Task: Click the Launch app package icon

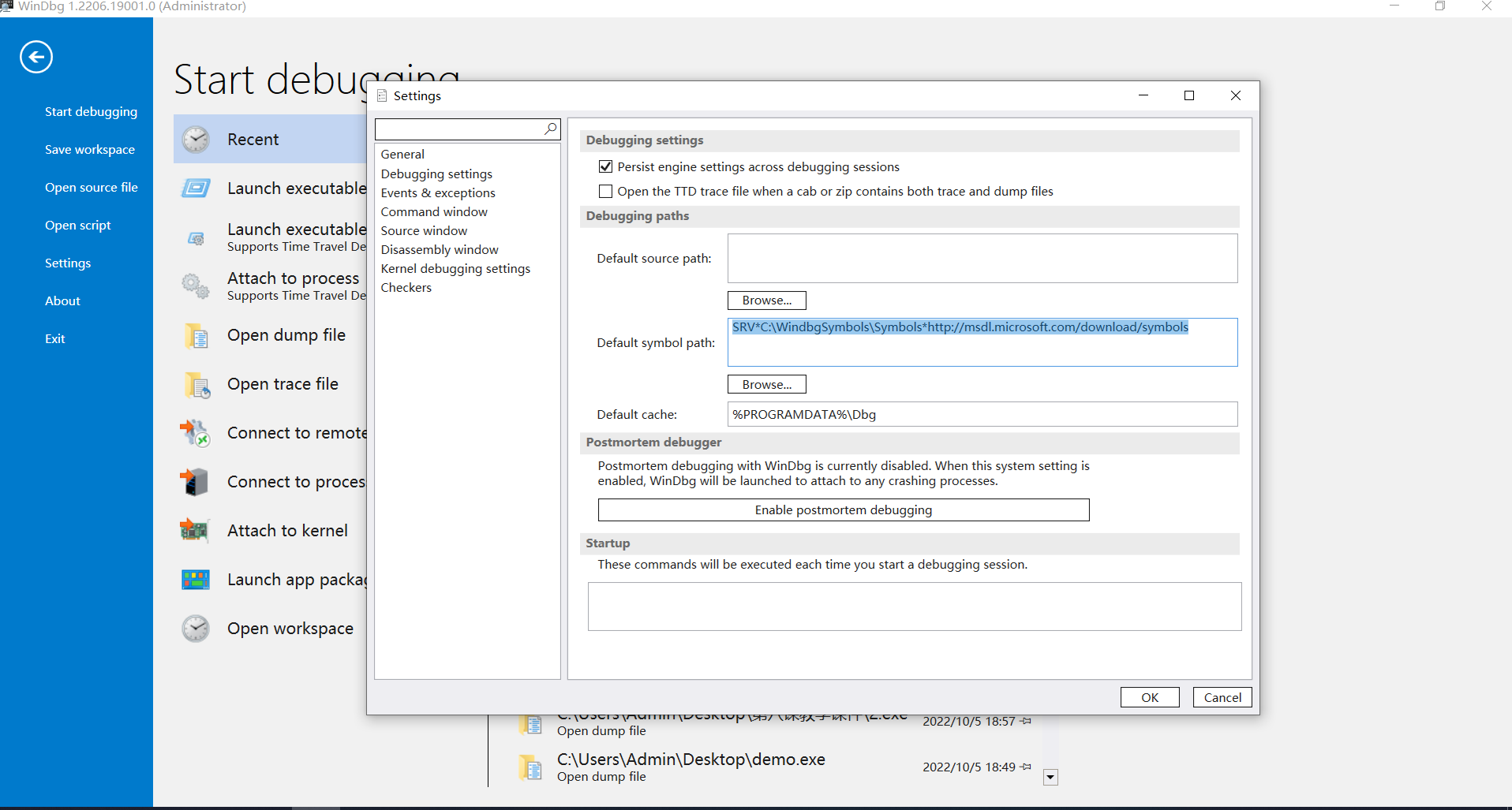Action: click(x=196, y=580)
